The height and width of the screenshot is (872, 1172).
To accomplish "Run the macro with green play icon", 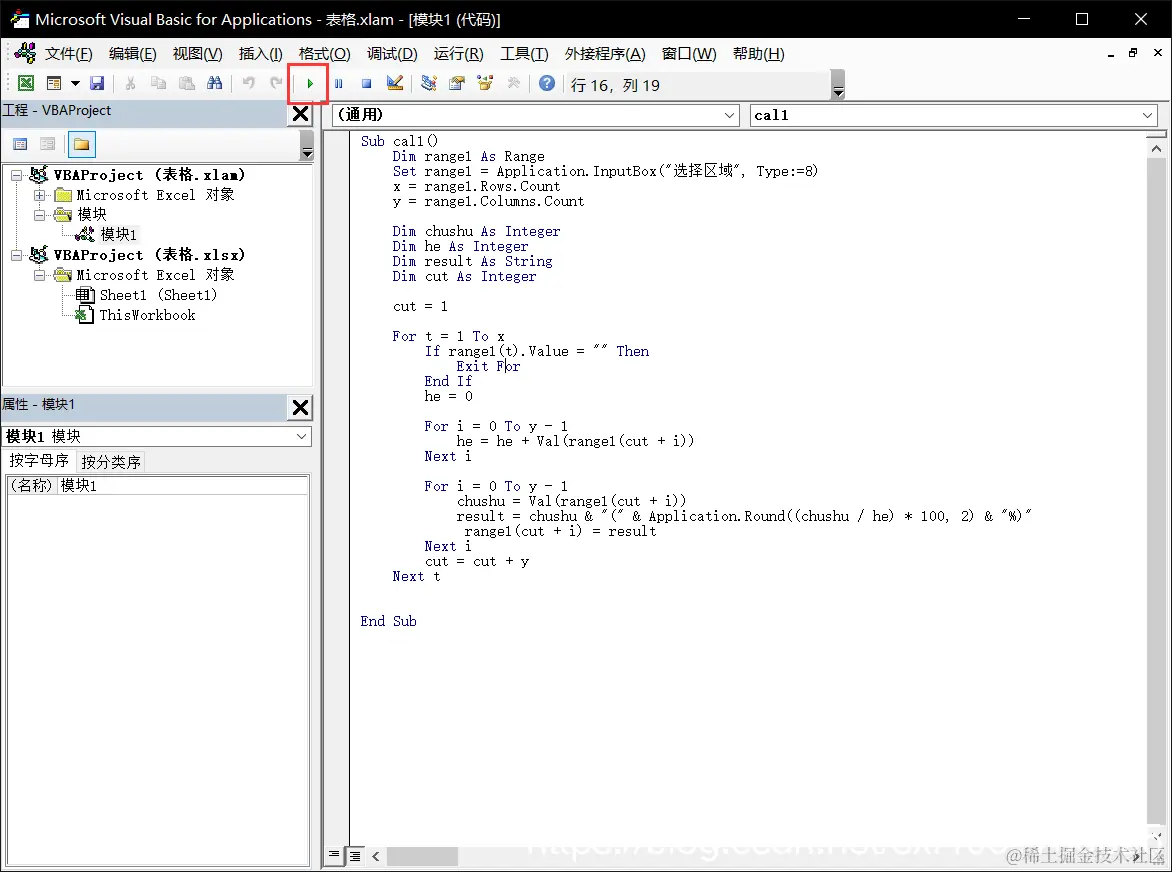I will click(309, 84).
